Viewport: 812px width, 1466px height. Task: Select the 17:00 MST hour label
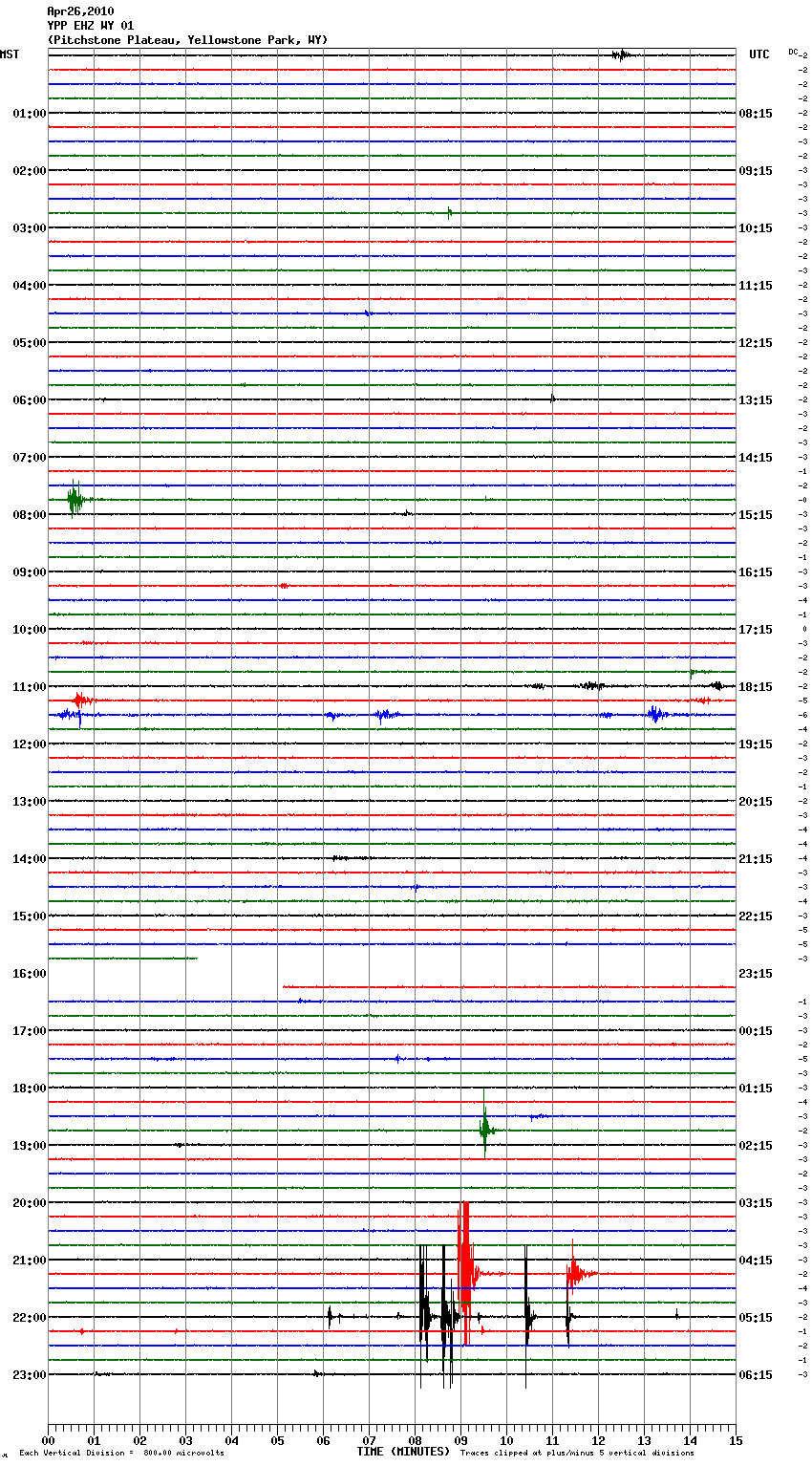pyautogui.click(x=30, y=1031)
